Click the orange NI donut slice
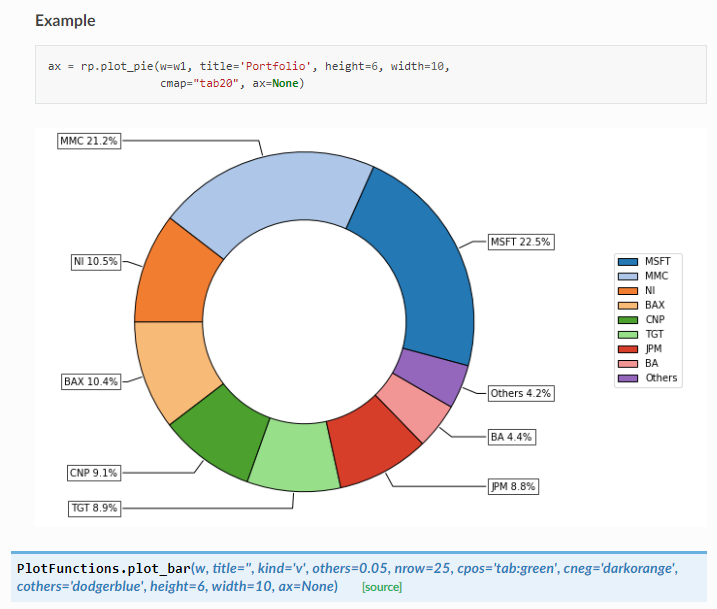Viewport: 717px width, 609px height. (x=176, y=279)
